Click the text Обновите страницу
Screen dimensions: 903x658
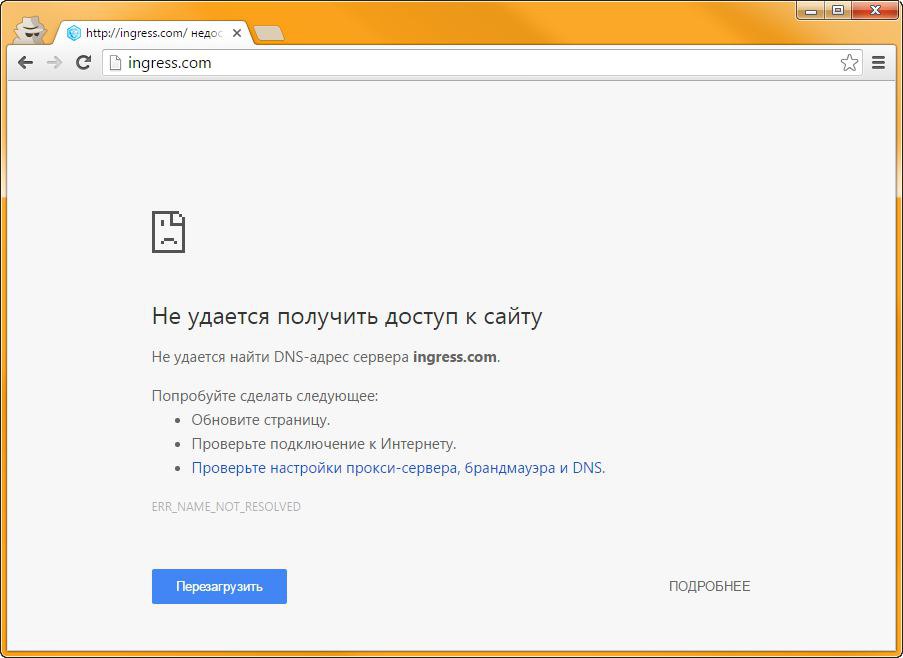coord(261,420)
